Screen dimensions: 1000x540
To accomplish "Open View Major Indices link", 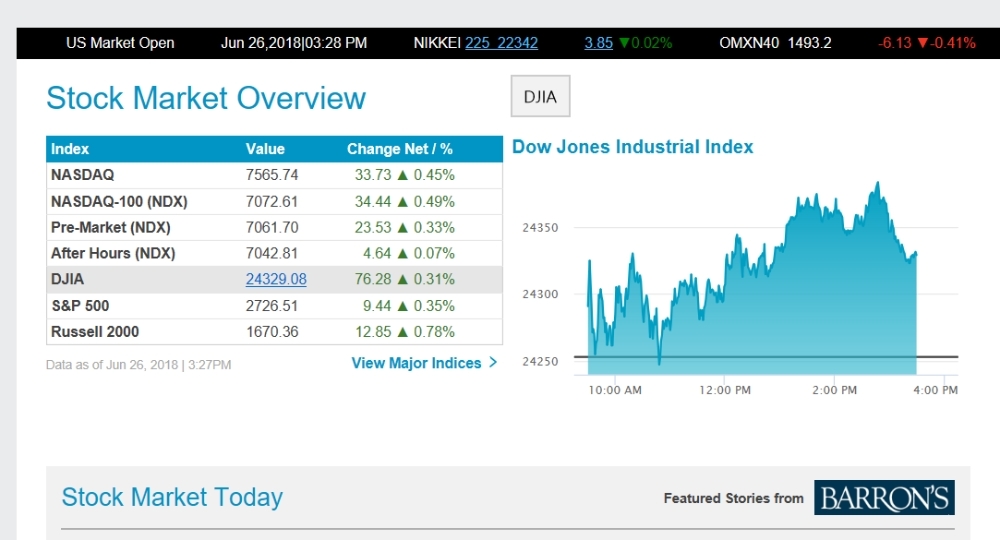I will pos(416,363).
